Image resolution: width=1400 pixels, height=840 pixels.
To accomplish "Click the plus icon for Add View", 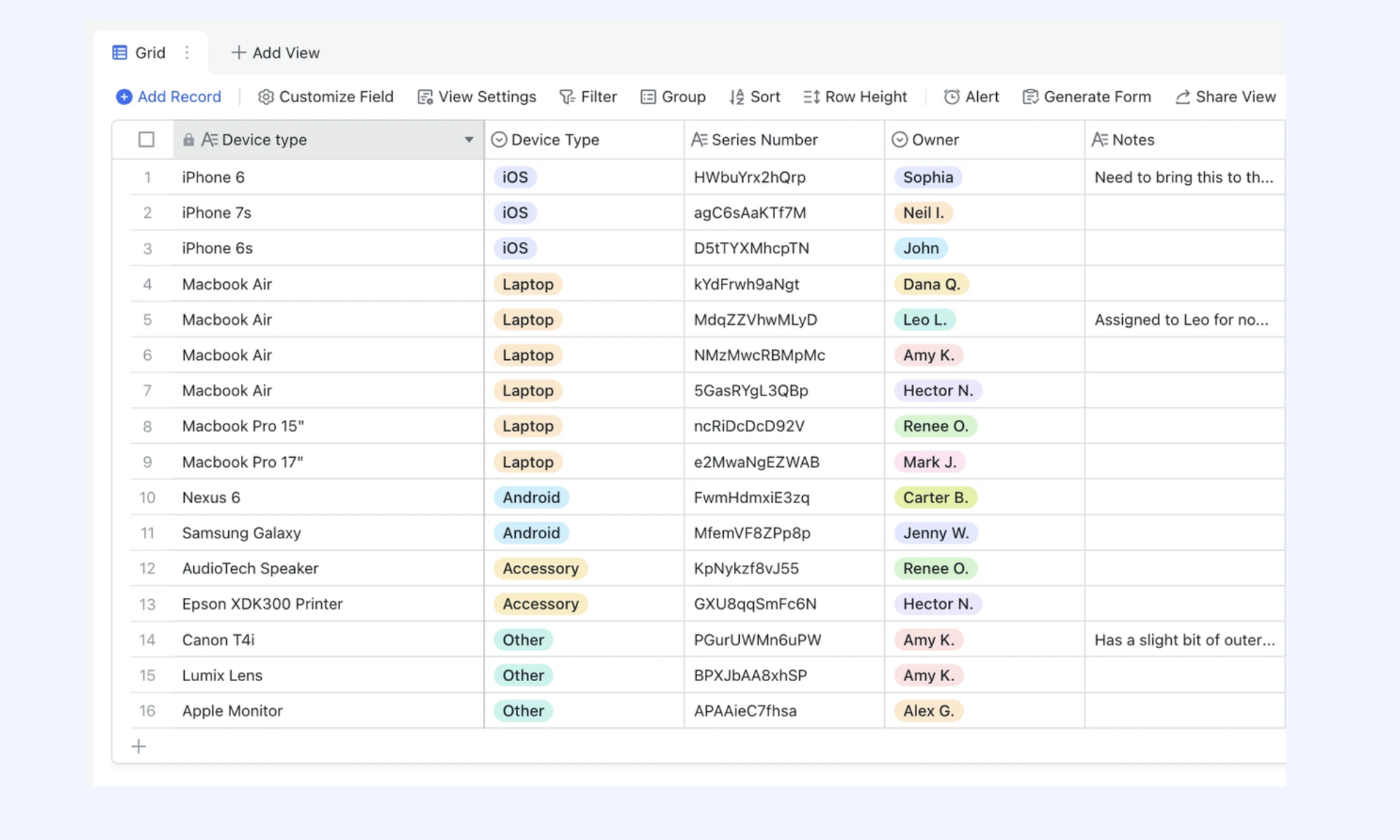I will (x=239, y=52).
